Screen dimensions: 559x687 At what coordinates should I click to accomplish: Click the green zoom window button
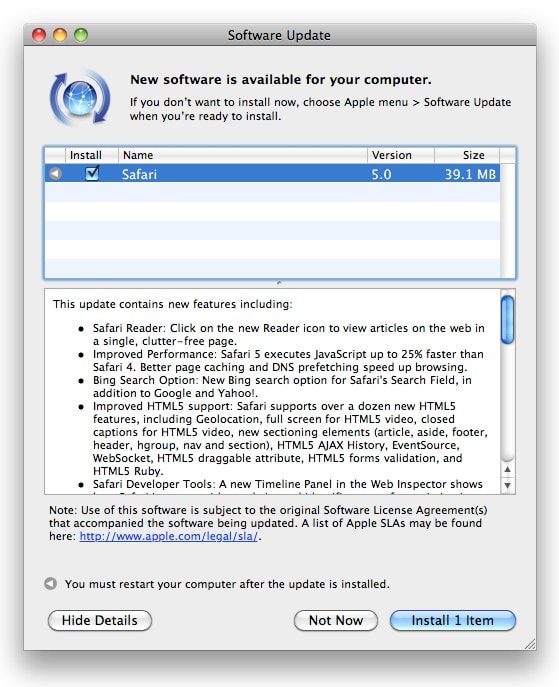tap(81, 35)
